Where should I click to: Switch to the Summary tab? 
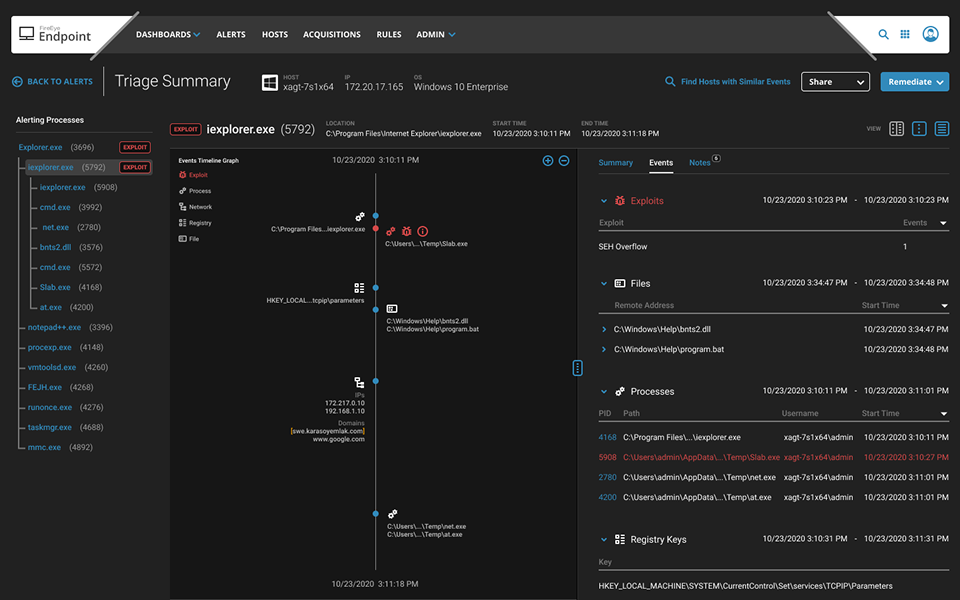[x=615, y=162]
